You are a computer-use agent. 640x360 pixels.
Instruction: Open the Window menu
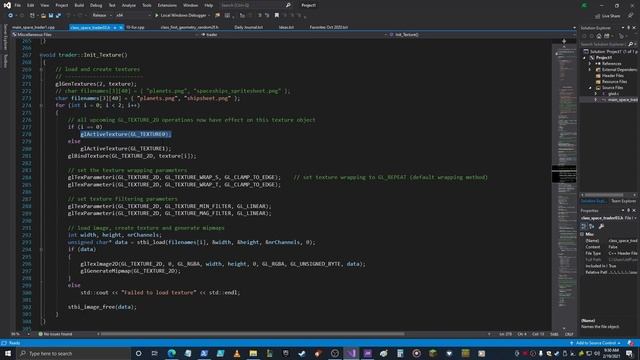coord(190,5)
